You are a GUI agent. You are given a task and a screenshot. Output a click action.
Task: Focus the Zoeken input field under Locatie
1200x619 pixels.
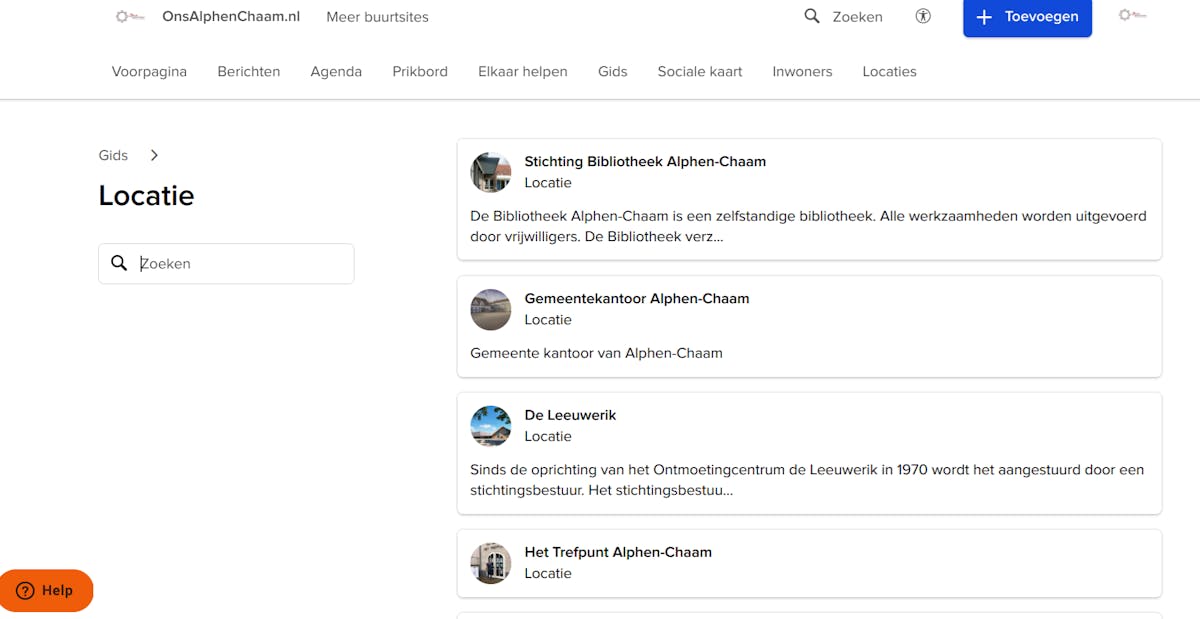240,264
